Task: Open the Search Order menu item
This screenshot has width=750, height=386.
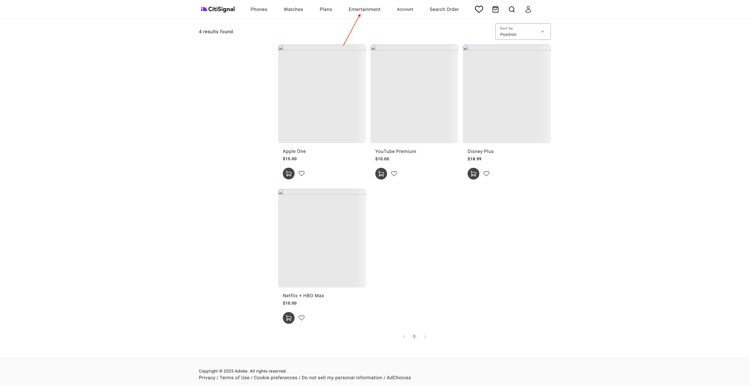Action: pyautogui.click(x=444, y=10)
